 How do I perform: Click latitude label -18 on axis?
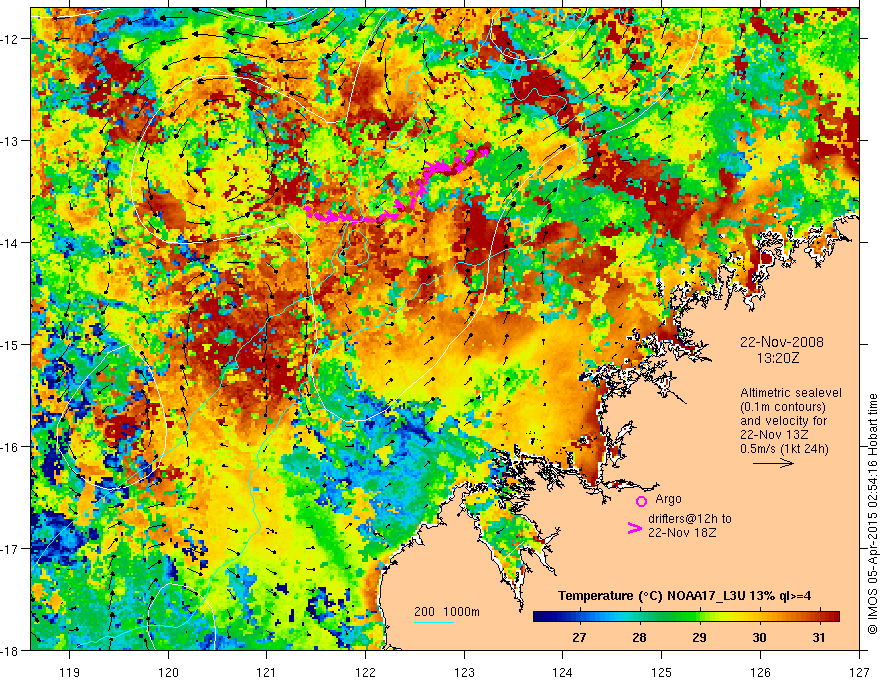click(x=11, y=651)
